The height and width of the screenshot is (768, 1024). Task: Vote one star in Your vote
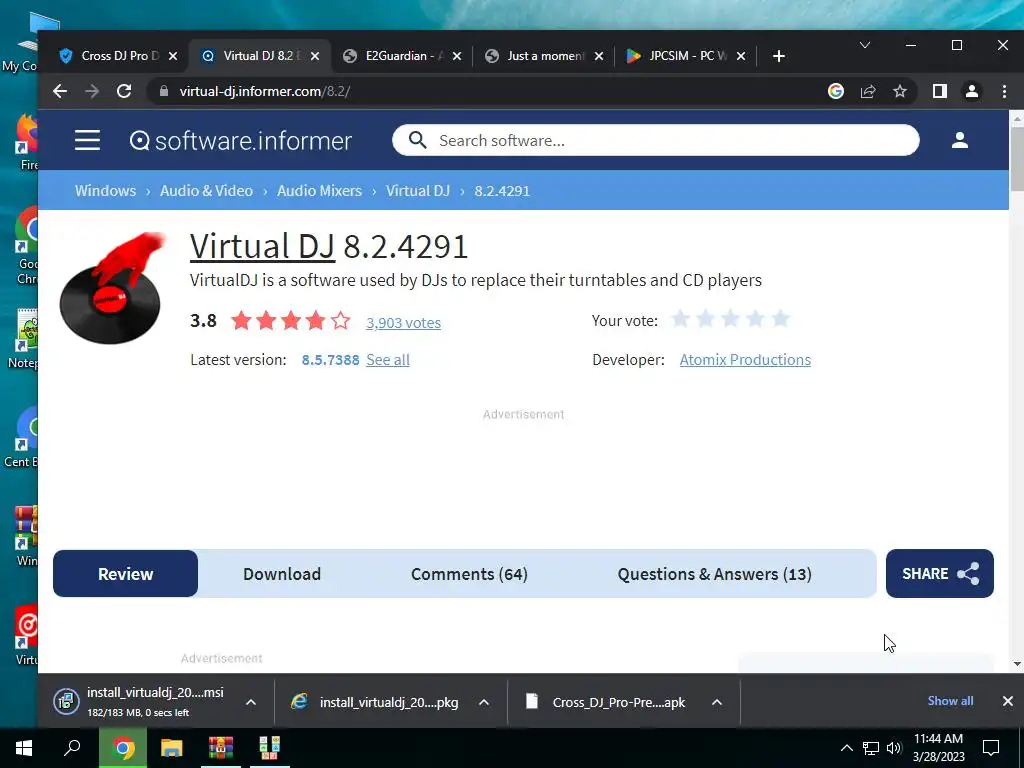681,319
